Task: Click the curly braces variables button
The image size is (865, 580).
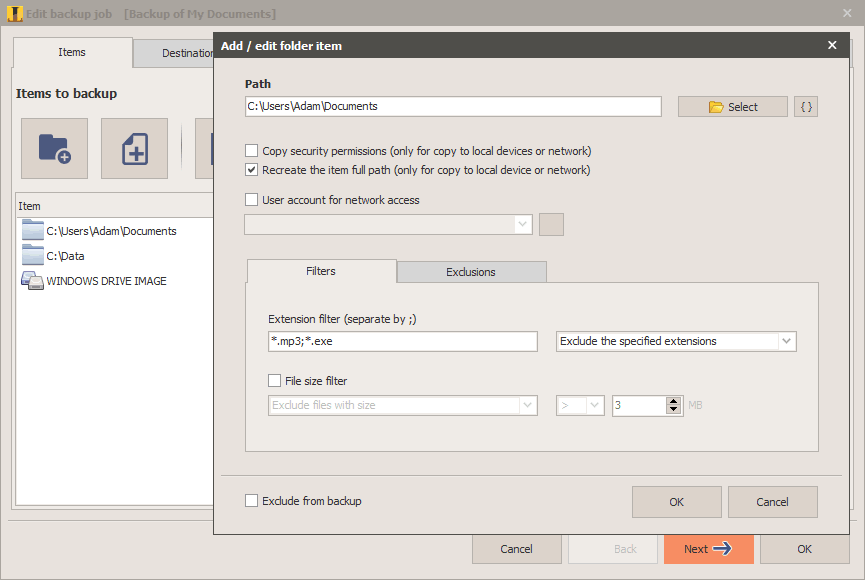Action: [805, 107]
